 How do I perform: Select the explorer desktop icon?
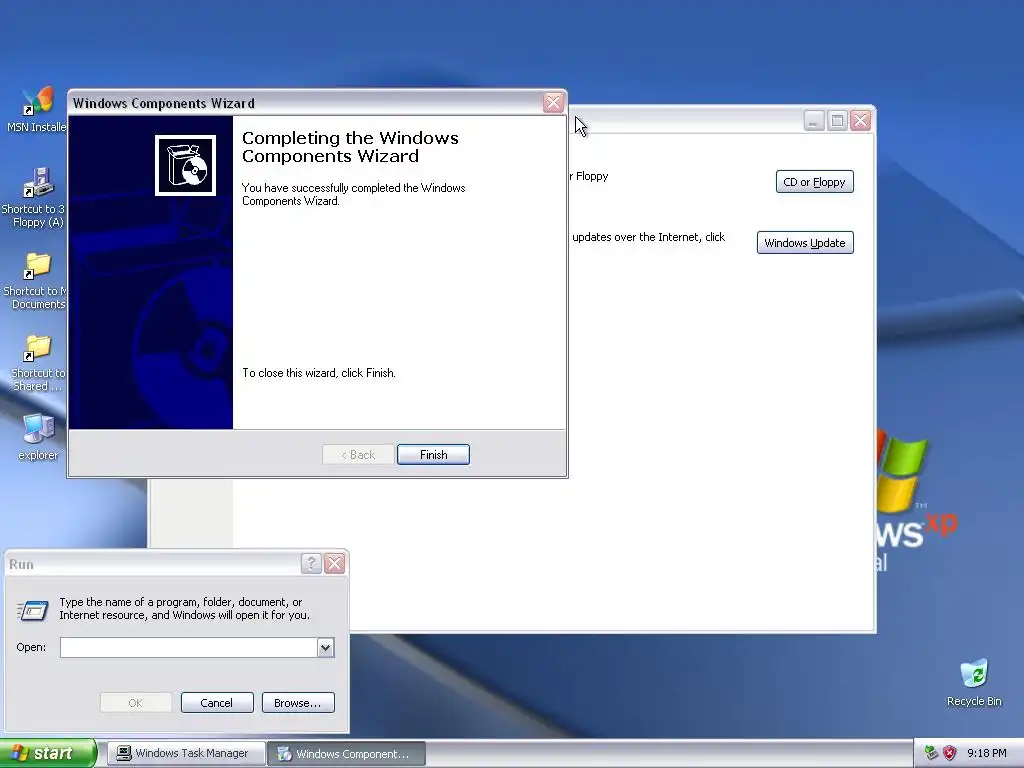coord(38,437)
